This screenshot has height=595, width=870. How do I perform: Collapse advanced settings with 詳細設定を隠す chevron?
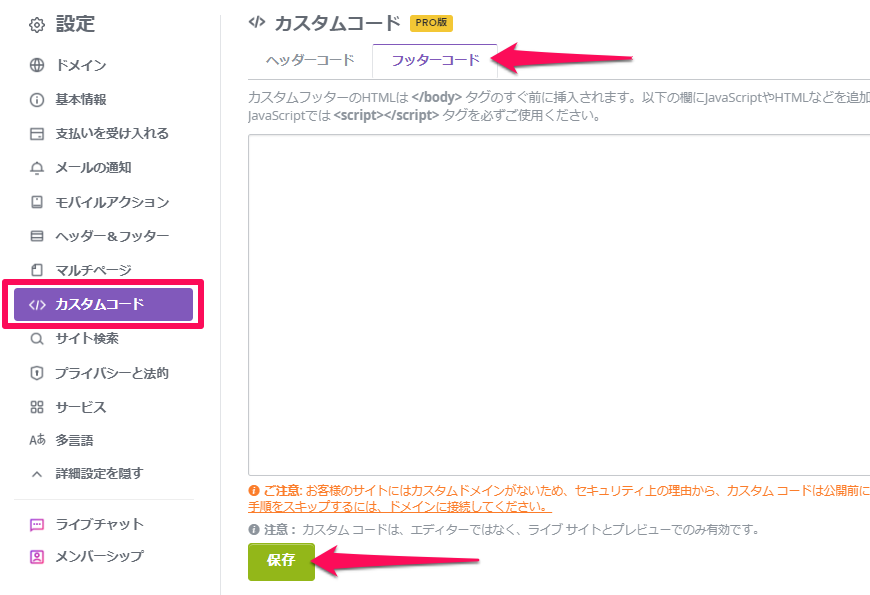point(37,474)
